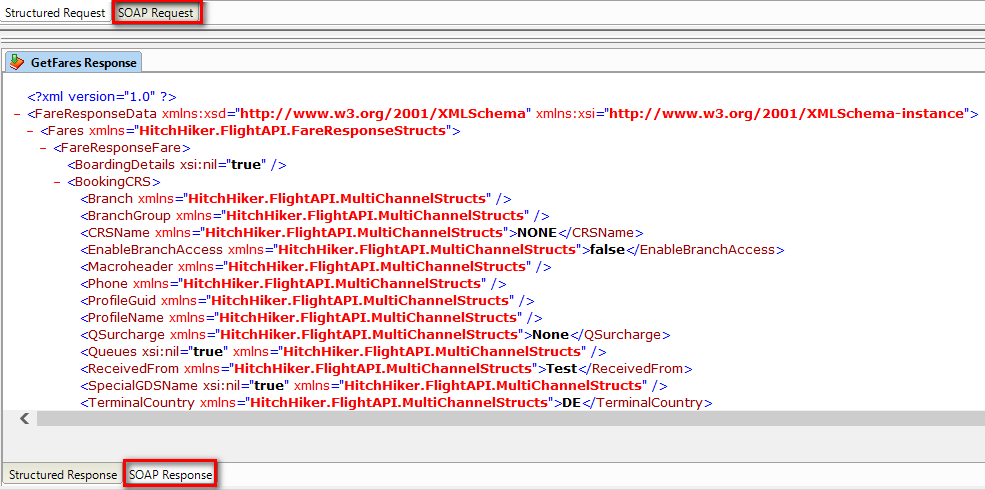Switch to the SOAP Request tab

click(x=156, y=13)
